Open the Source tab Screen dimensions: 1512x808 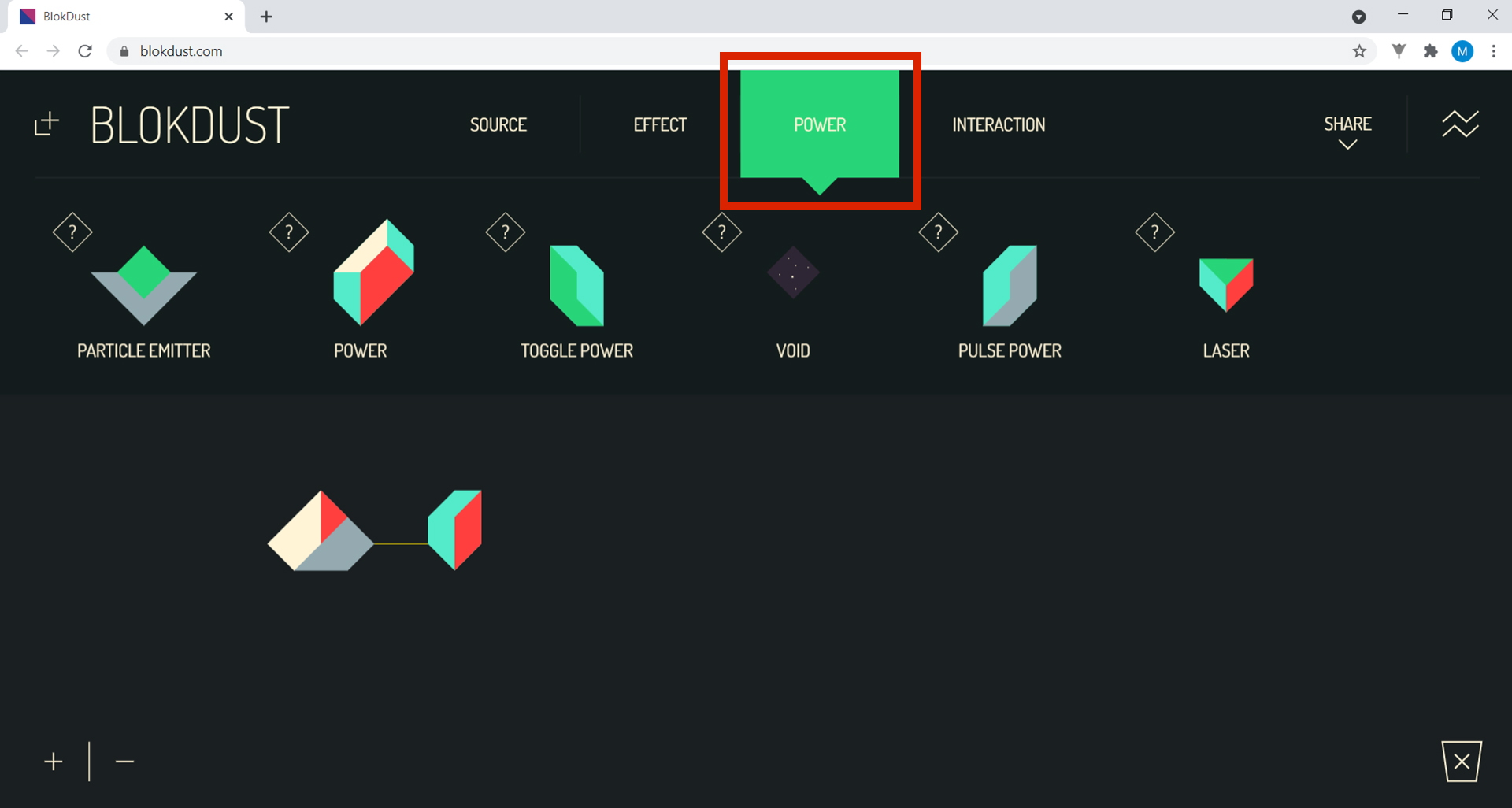[x=498, y=124]
